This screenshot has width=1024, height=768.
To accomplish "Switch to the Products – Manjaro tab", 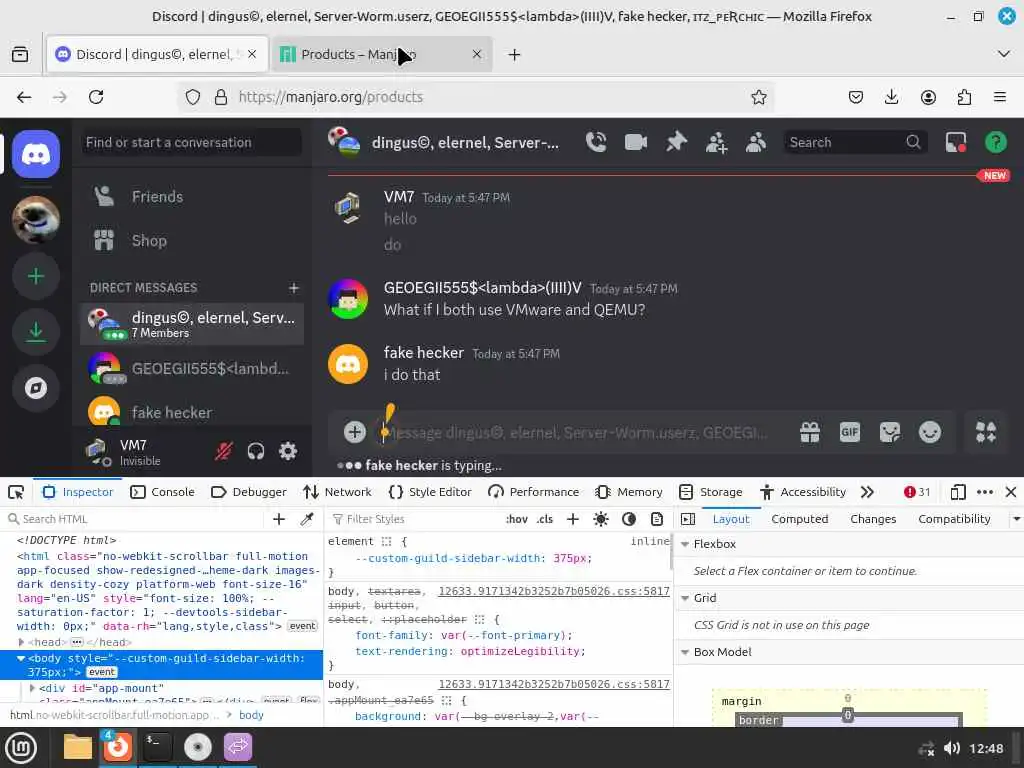I will [381, 54].
